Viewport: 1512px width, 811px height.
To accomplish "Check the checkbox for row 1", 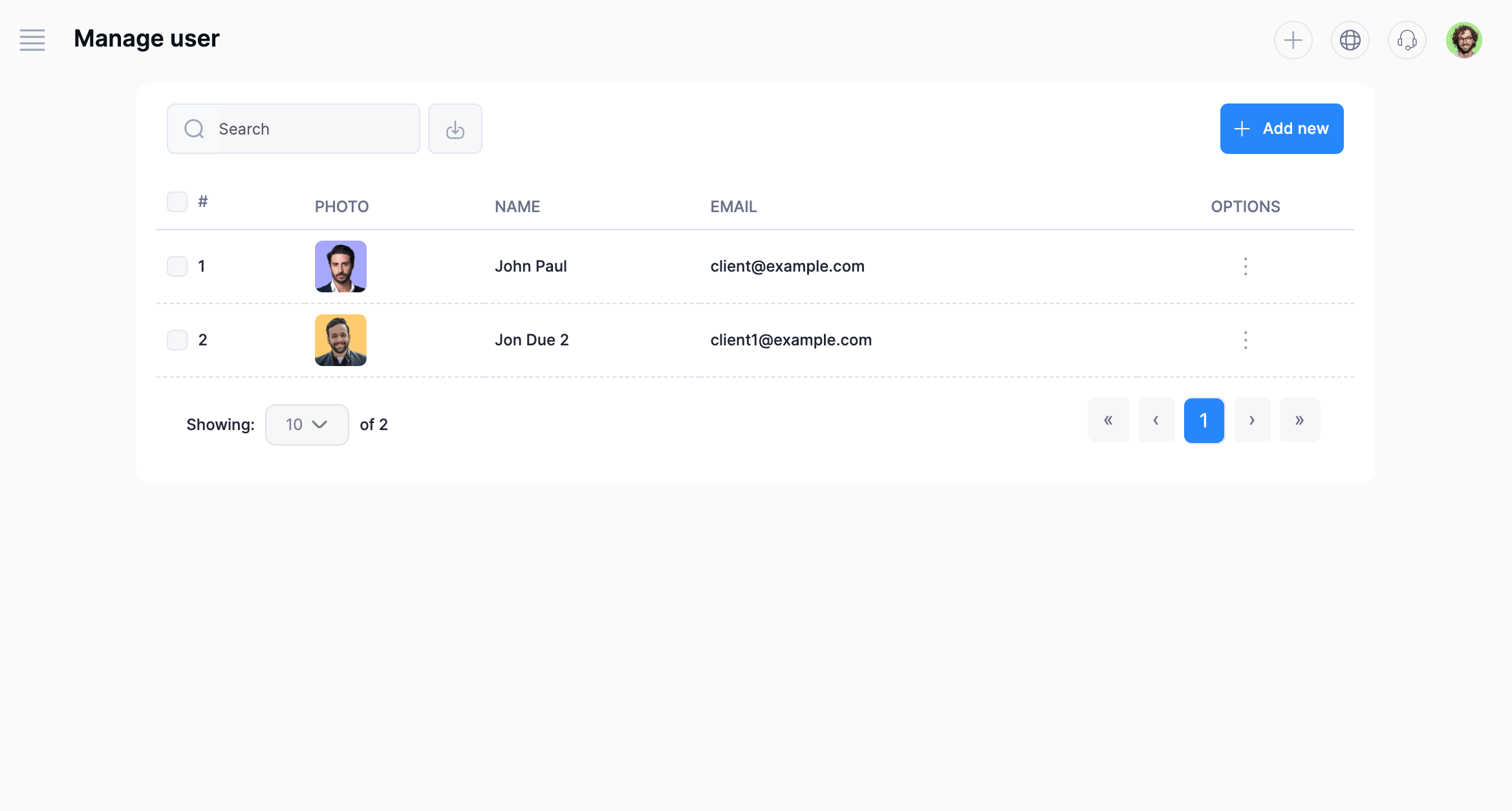I will [177, 266].
